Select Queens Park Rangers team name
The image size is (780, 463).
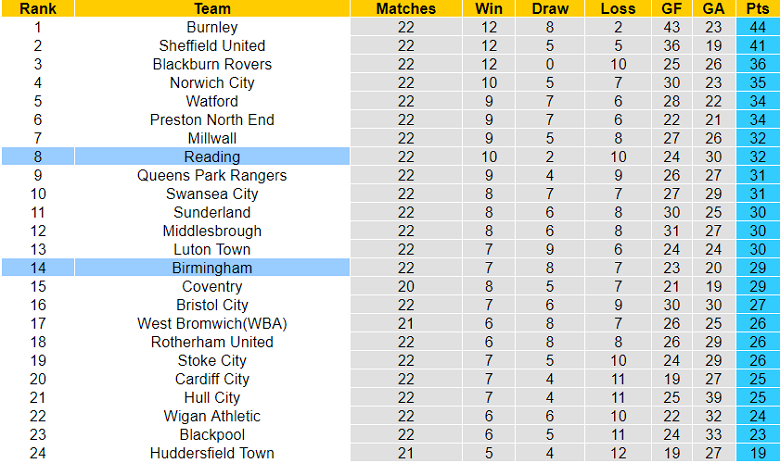(x=212, y=175)
